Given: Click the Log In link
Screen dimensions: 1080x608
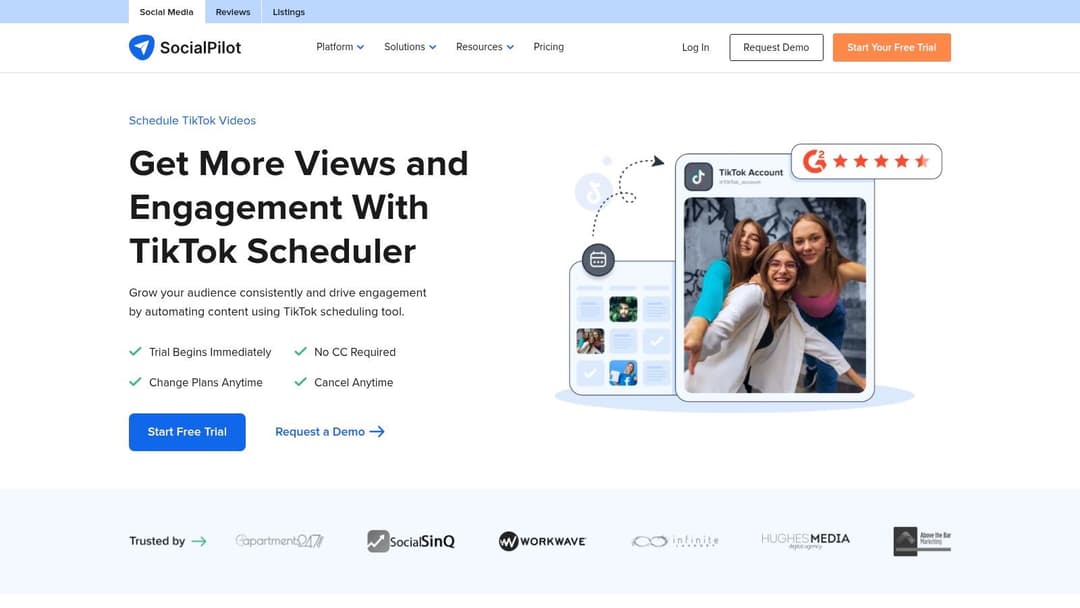Looking at the screenshot, I should coord(695,48).
